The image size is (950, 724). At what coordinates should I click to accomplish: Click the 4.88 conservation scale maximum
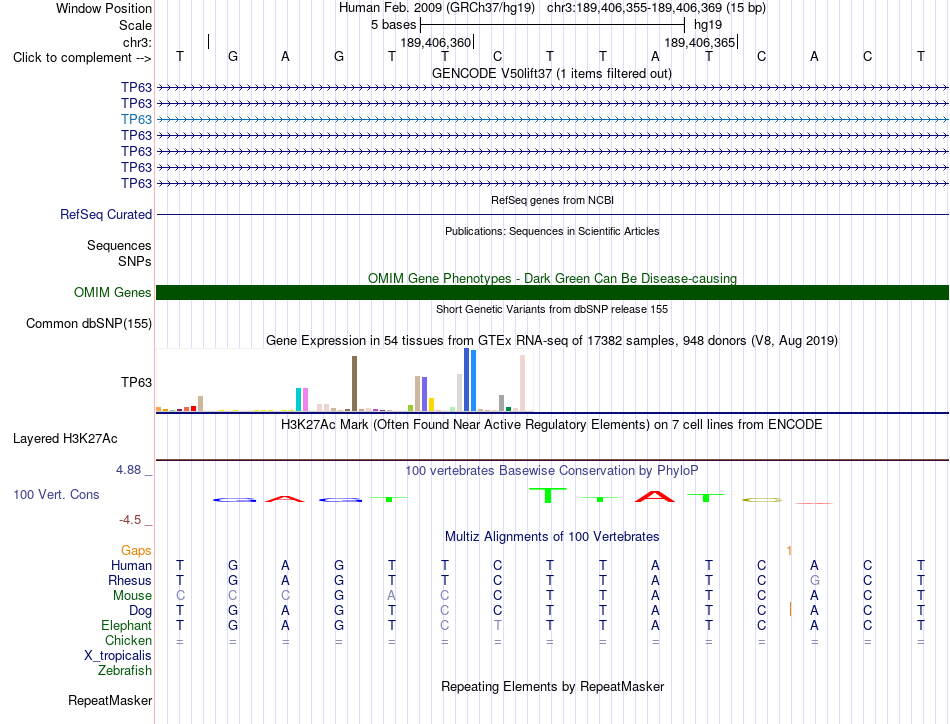(x=128, y=470)
